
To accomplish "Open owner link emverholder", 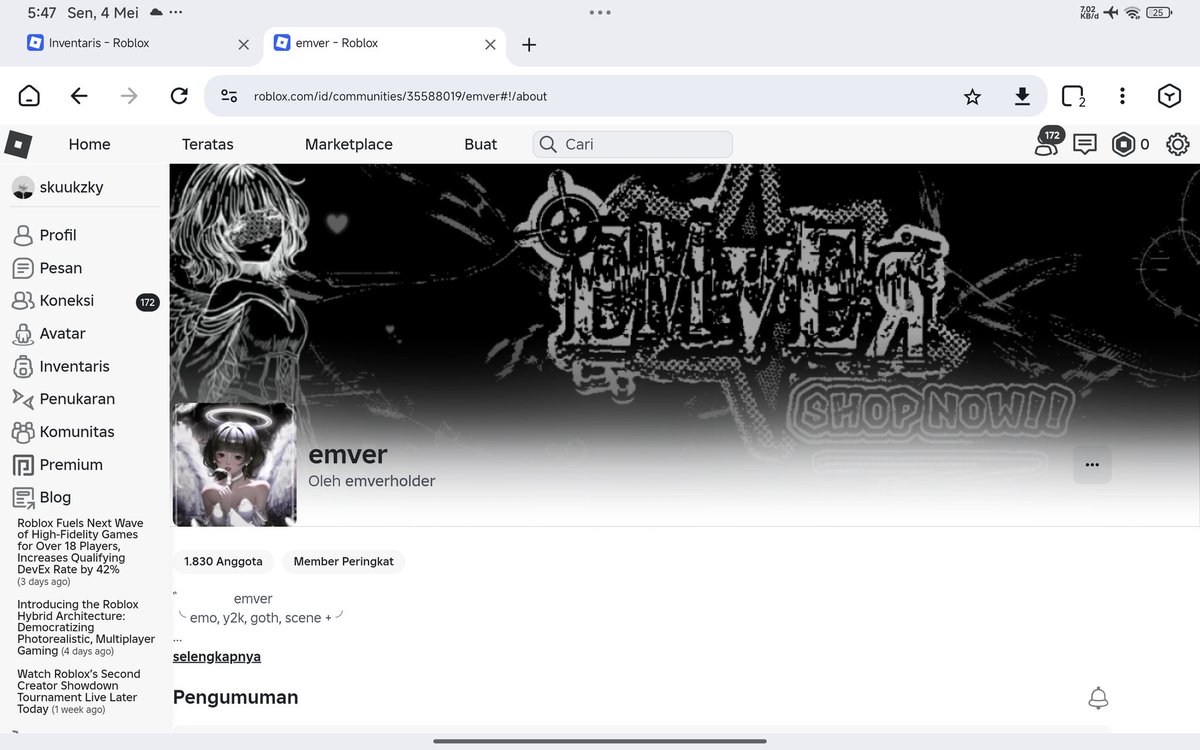I will (390, 481).
